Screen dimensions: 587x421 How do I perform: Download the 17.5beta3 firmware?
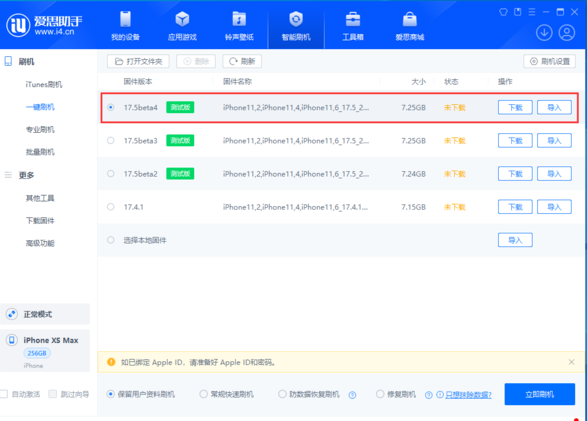click(515, 140)
